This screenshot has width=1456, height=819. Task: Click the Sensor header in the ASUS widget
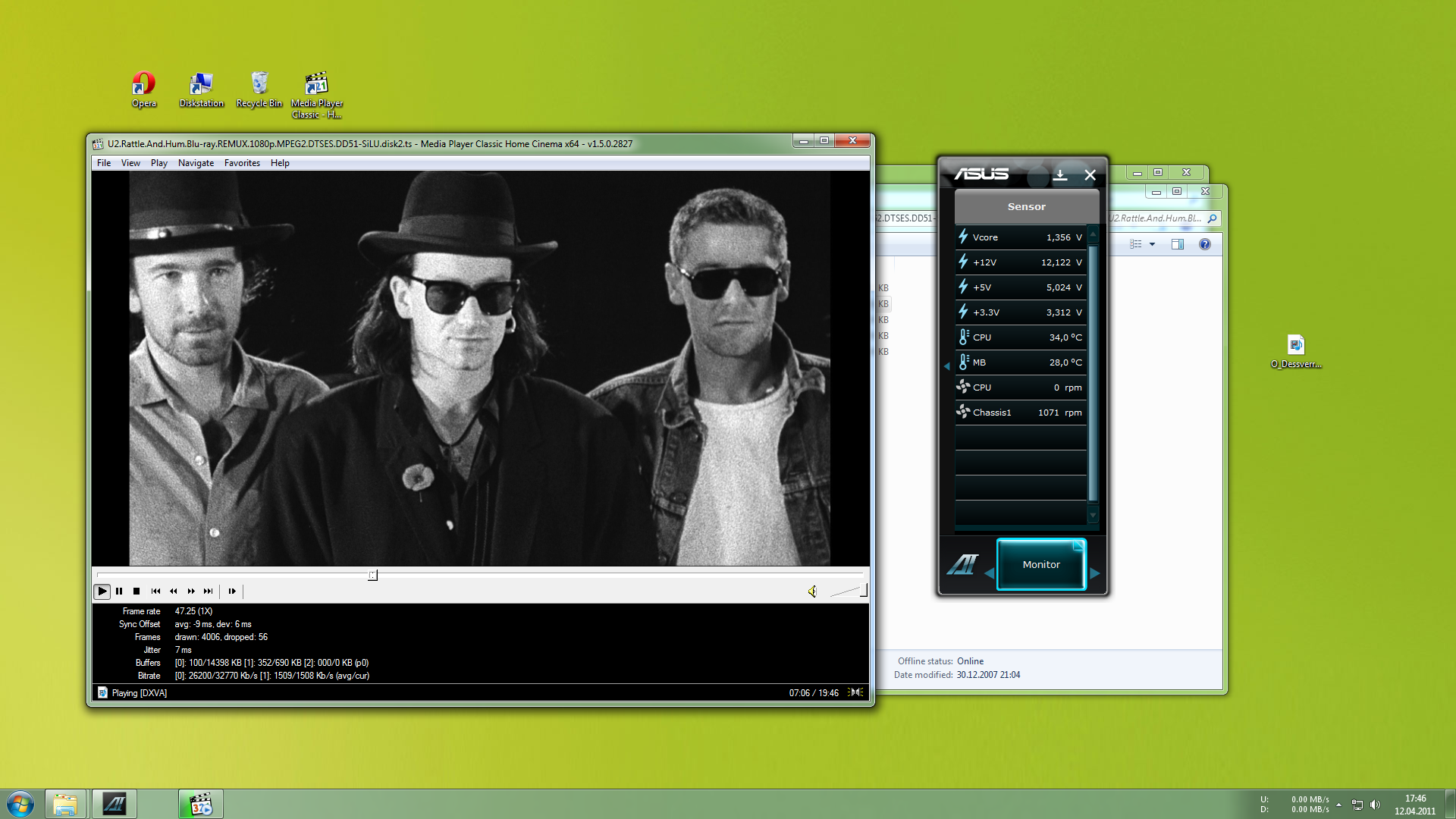pyautogui.click(x=1026, y=206)
